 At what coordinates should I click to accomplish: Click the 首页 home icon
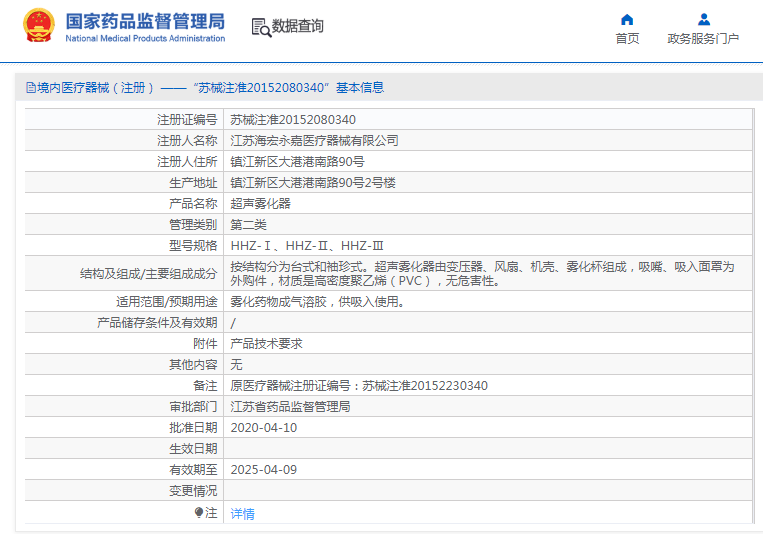[627, 19]
